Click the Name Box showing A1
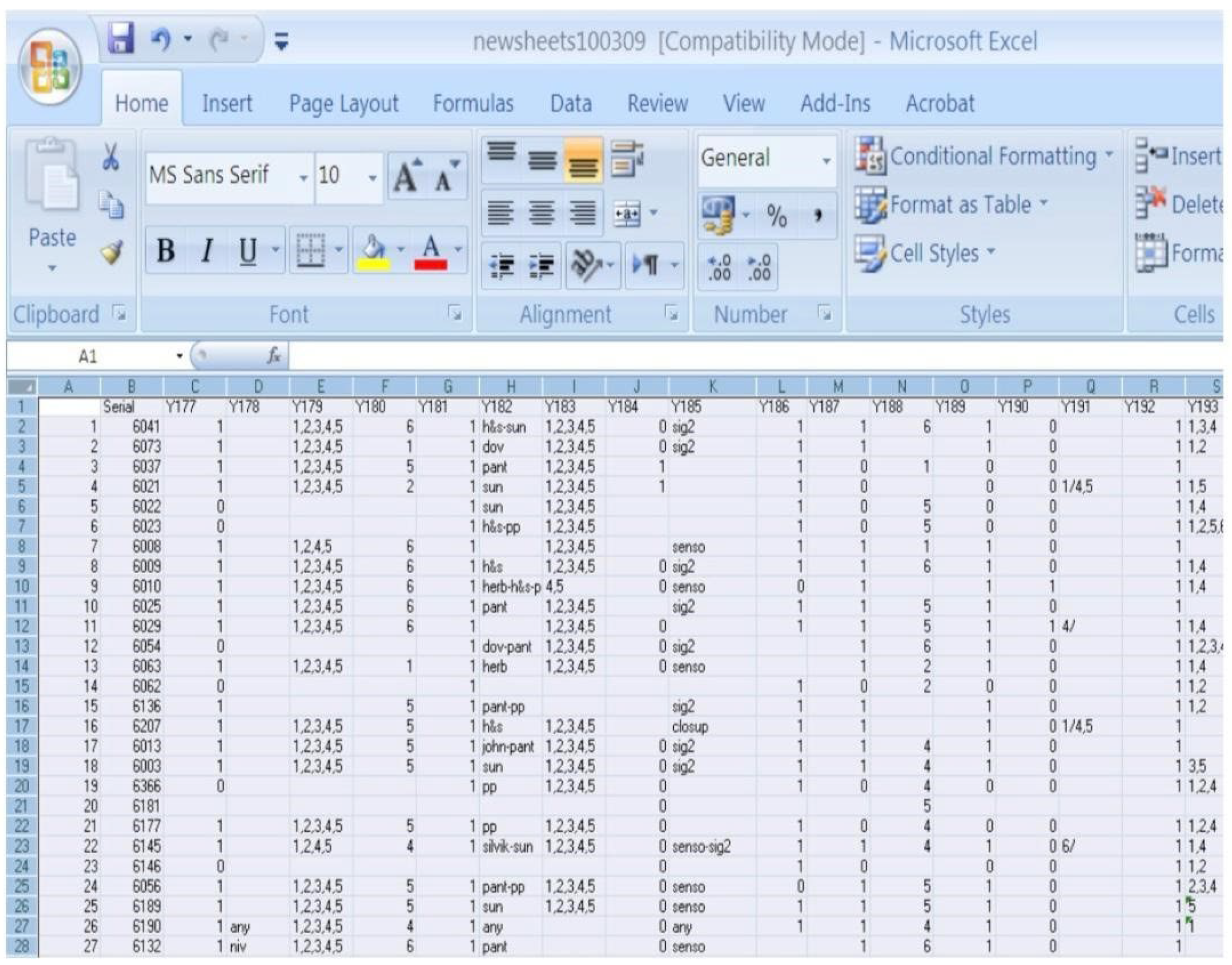This screenshot has width=1232, height=965. pyautogui.click(x=88, y=356)
